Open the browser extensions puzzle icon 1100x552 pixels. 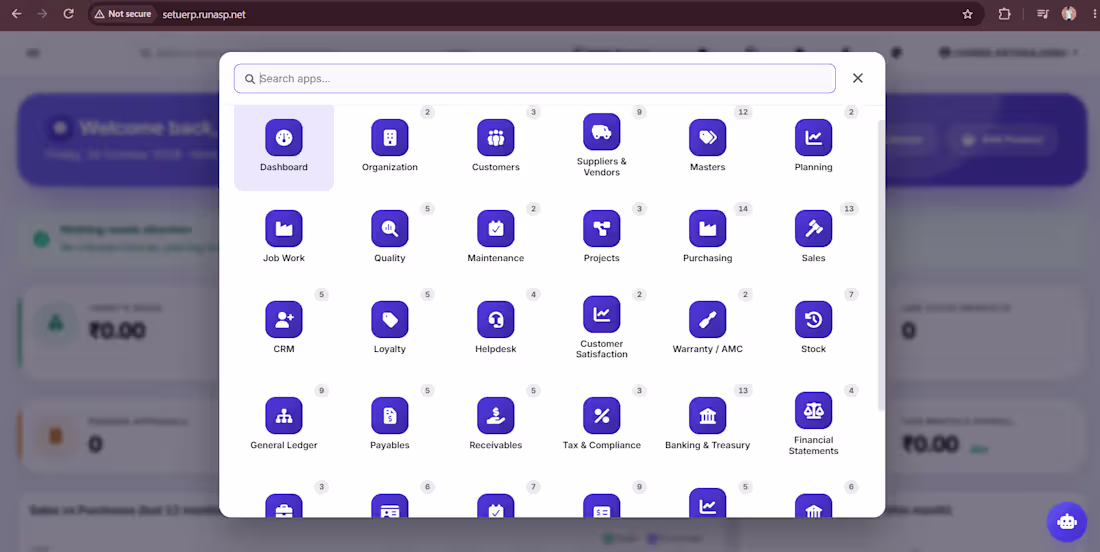tap(1004, 14)
